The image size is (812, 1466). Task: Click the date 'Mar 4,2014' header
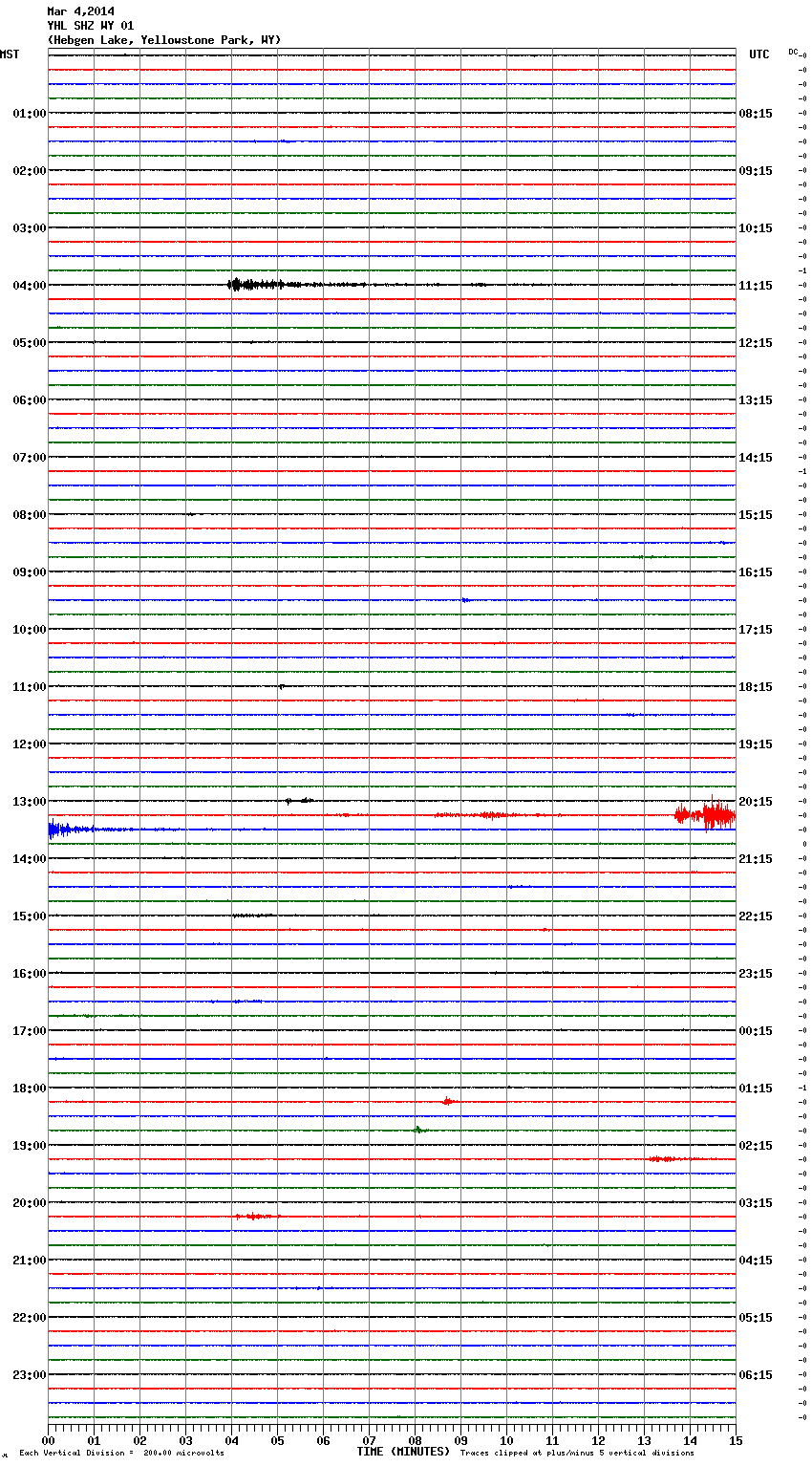[x=80, y=11]
